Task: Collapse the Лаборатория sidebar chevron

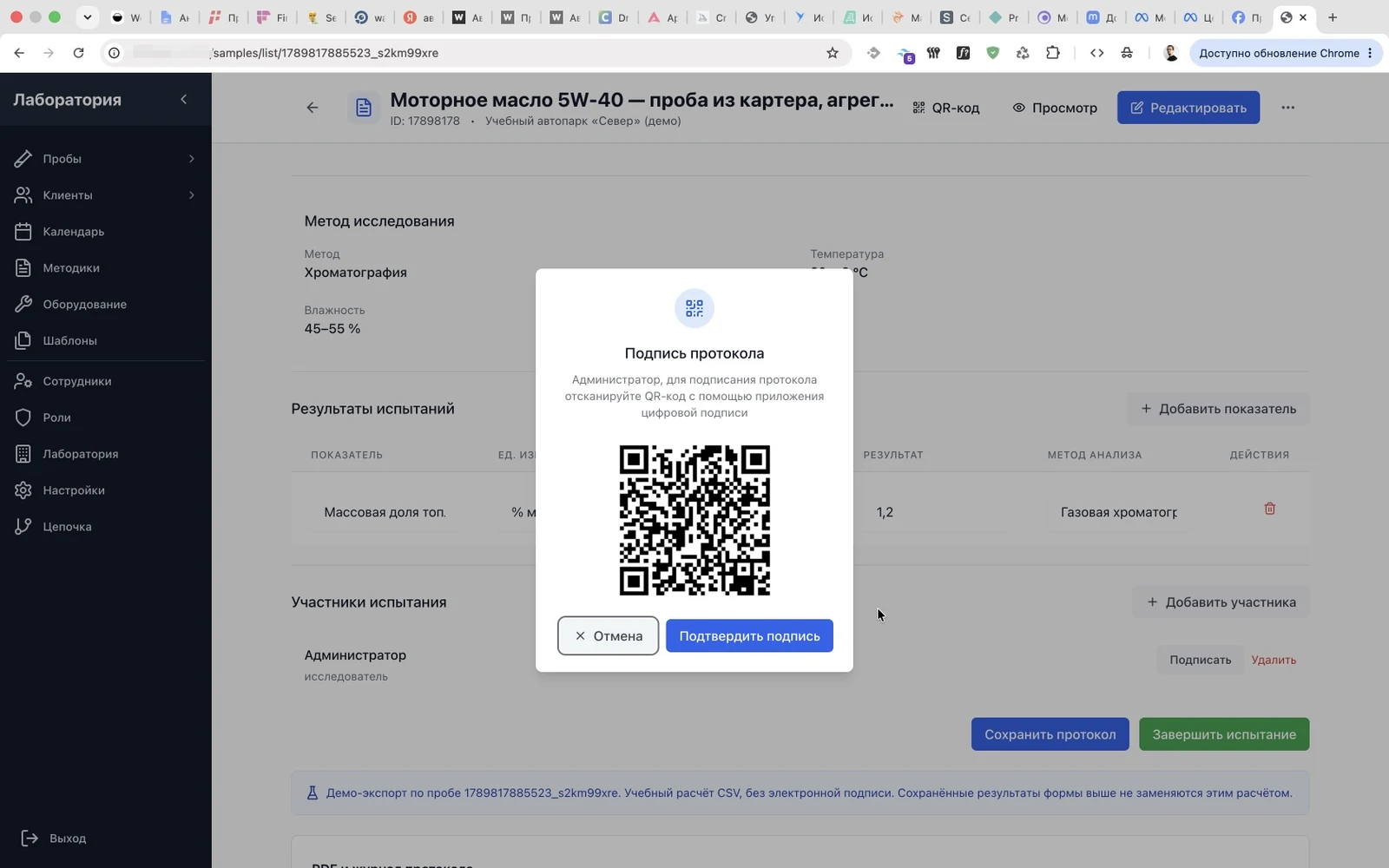Action: coord(183,99)
